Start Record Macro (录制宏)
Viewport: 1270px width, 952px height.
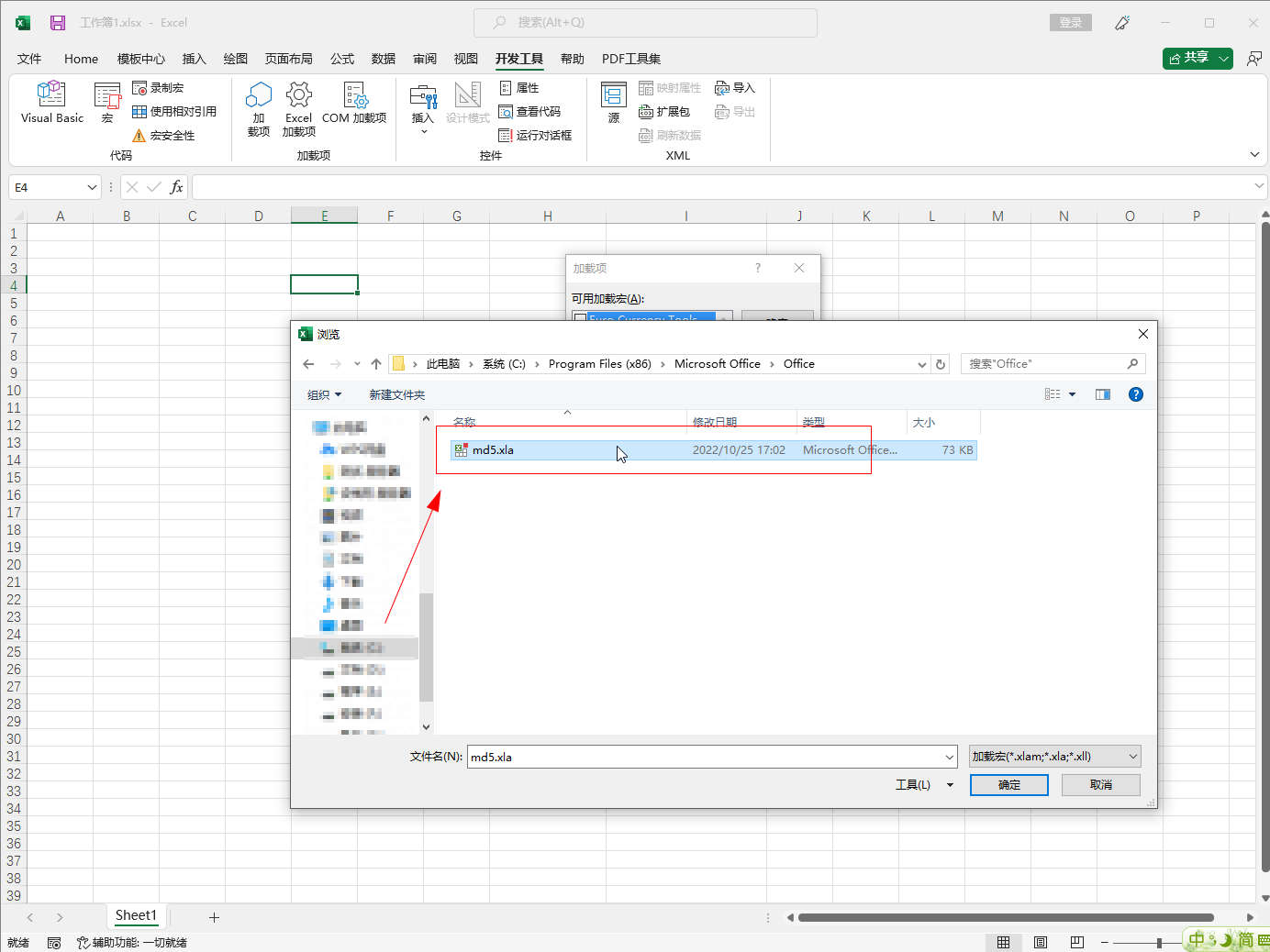pos(158,88)
